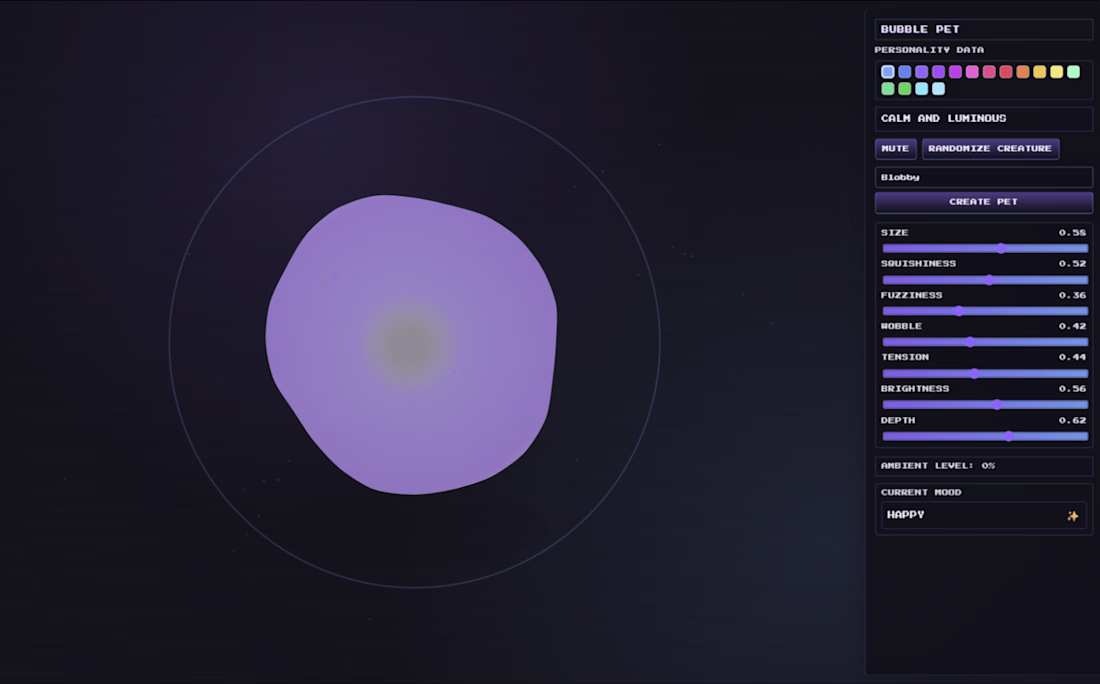Select the red personality swatch
Image resolution: width=1100 pixels, height=684 pixels.
point(1005,72)
